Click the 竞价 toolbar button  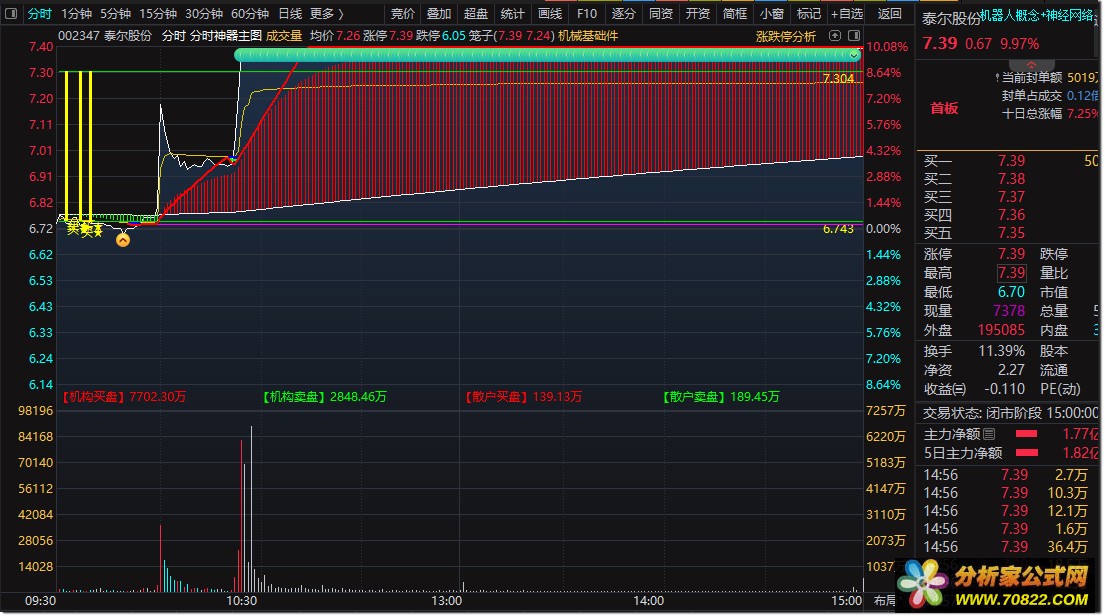pyautogui.click(x=402, y=13)
